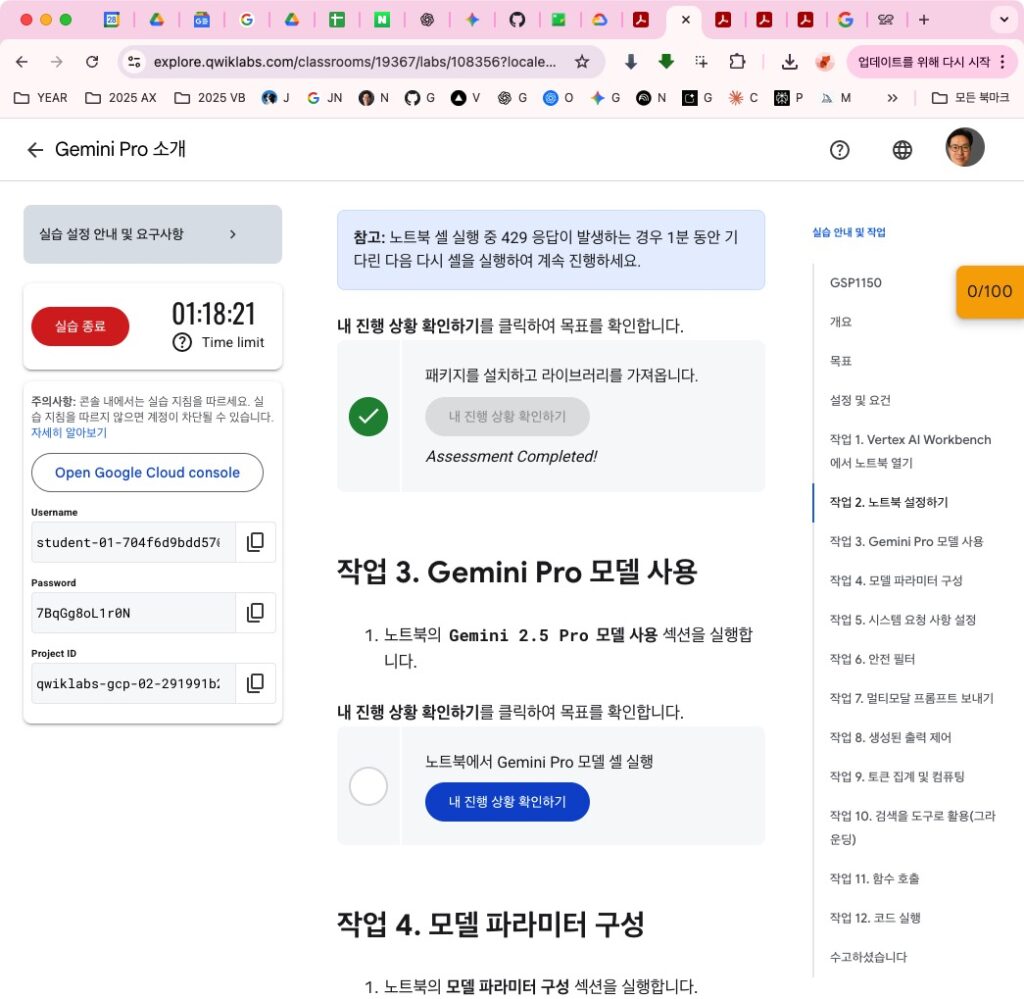Click the green completed checkmark indicator
Image resolution: width=1024 pixels, height=999 pixels.
(368, 416)
